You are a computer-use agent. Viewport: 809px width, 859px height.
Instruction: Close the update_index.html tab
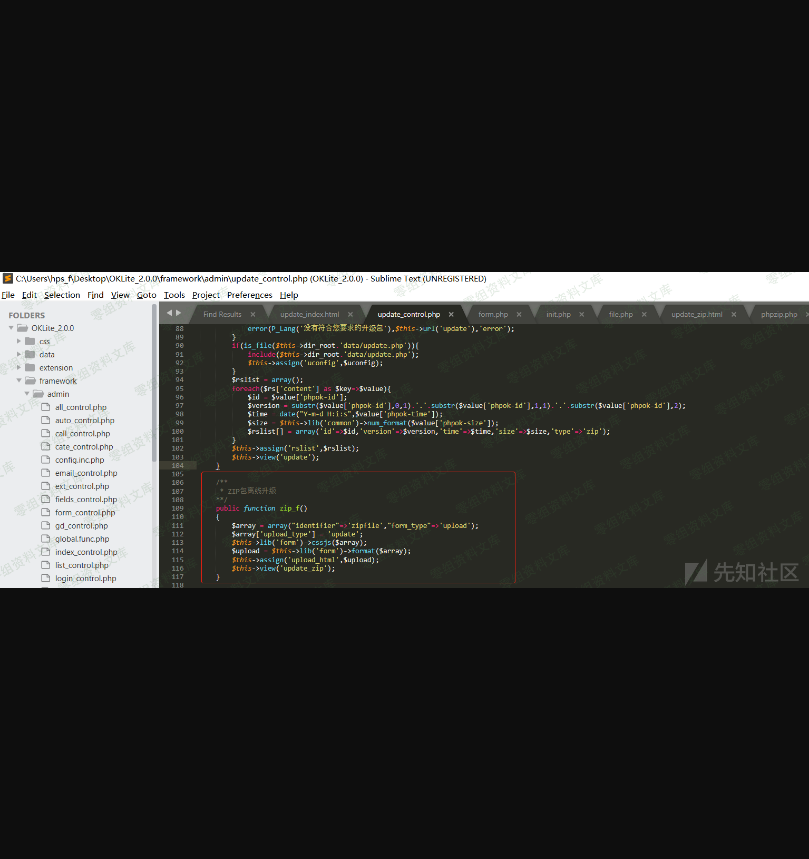click(x=350, y=315)
